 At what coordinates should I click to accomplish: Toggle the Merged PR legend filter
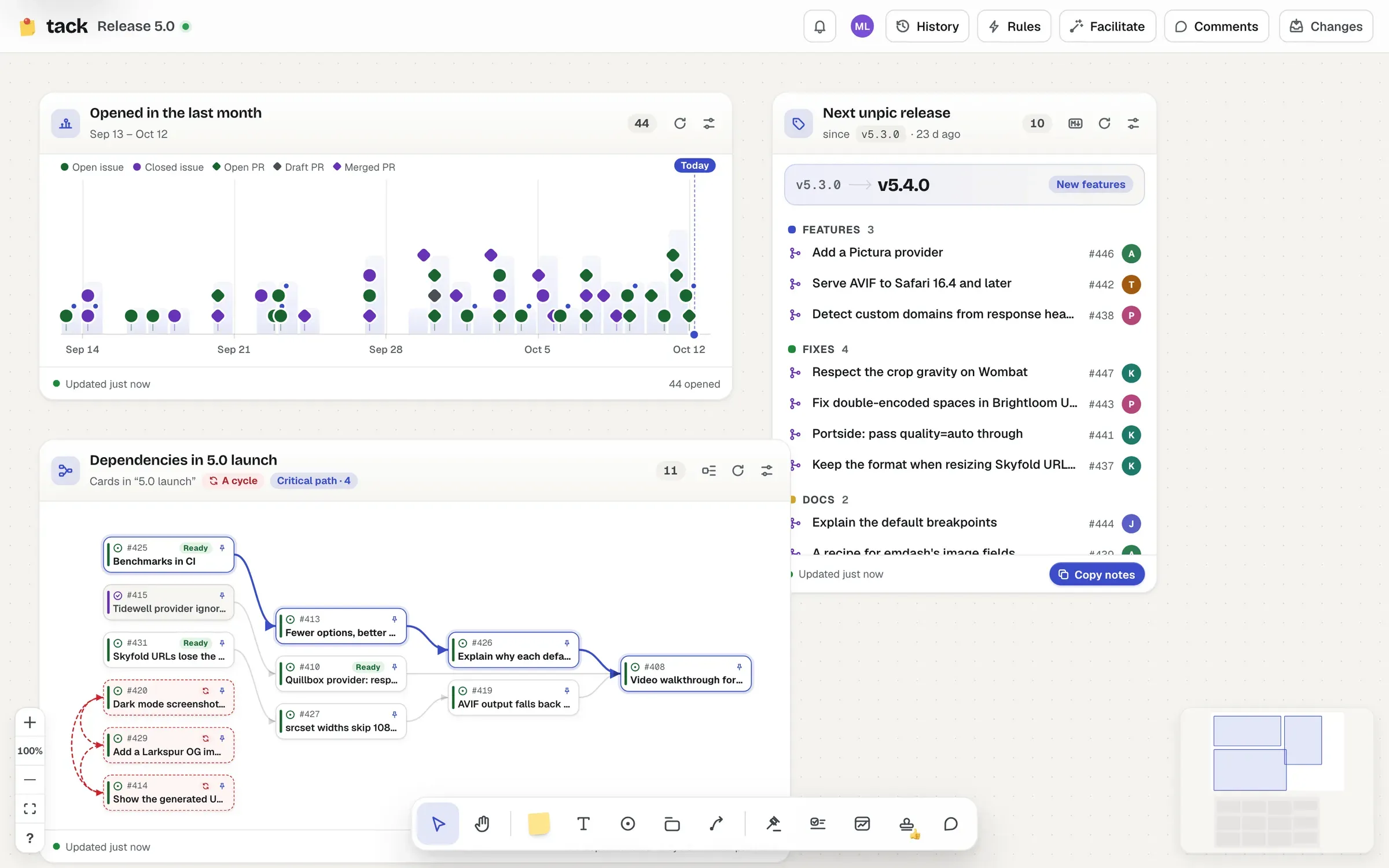point(364,167)
